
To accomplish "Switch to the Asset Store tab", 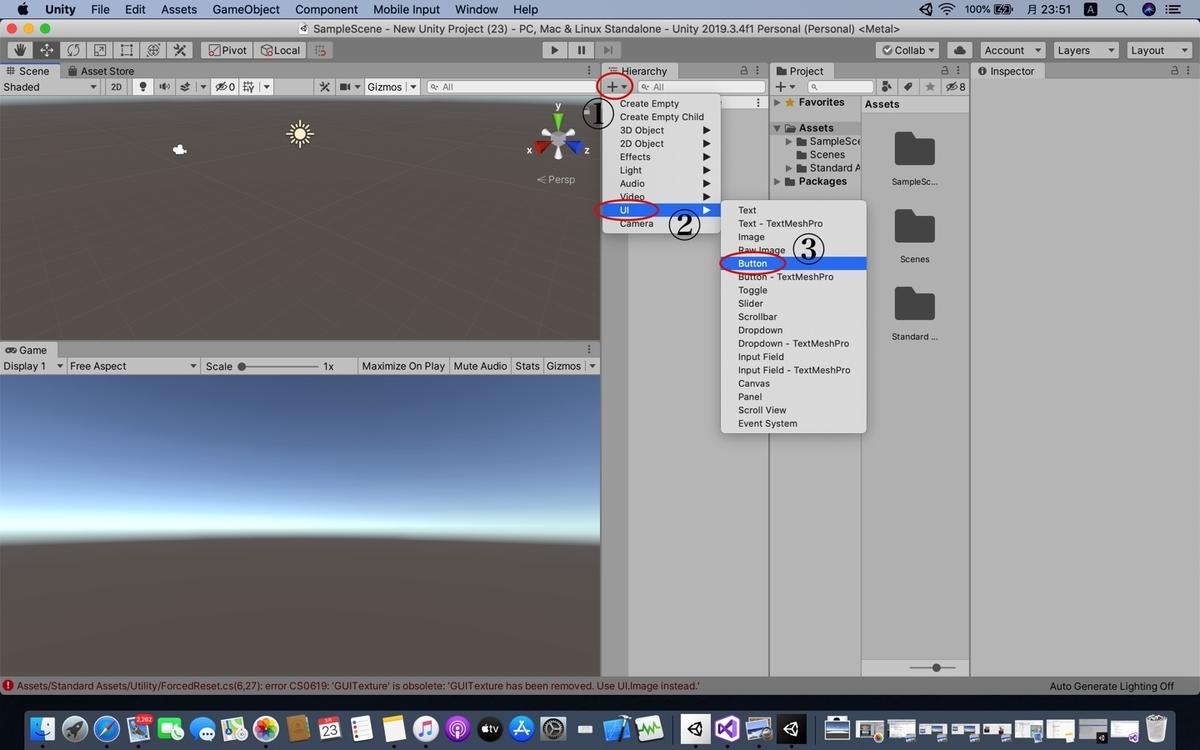I will (100, 71).
